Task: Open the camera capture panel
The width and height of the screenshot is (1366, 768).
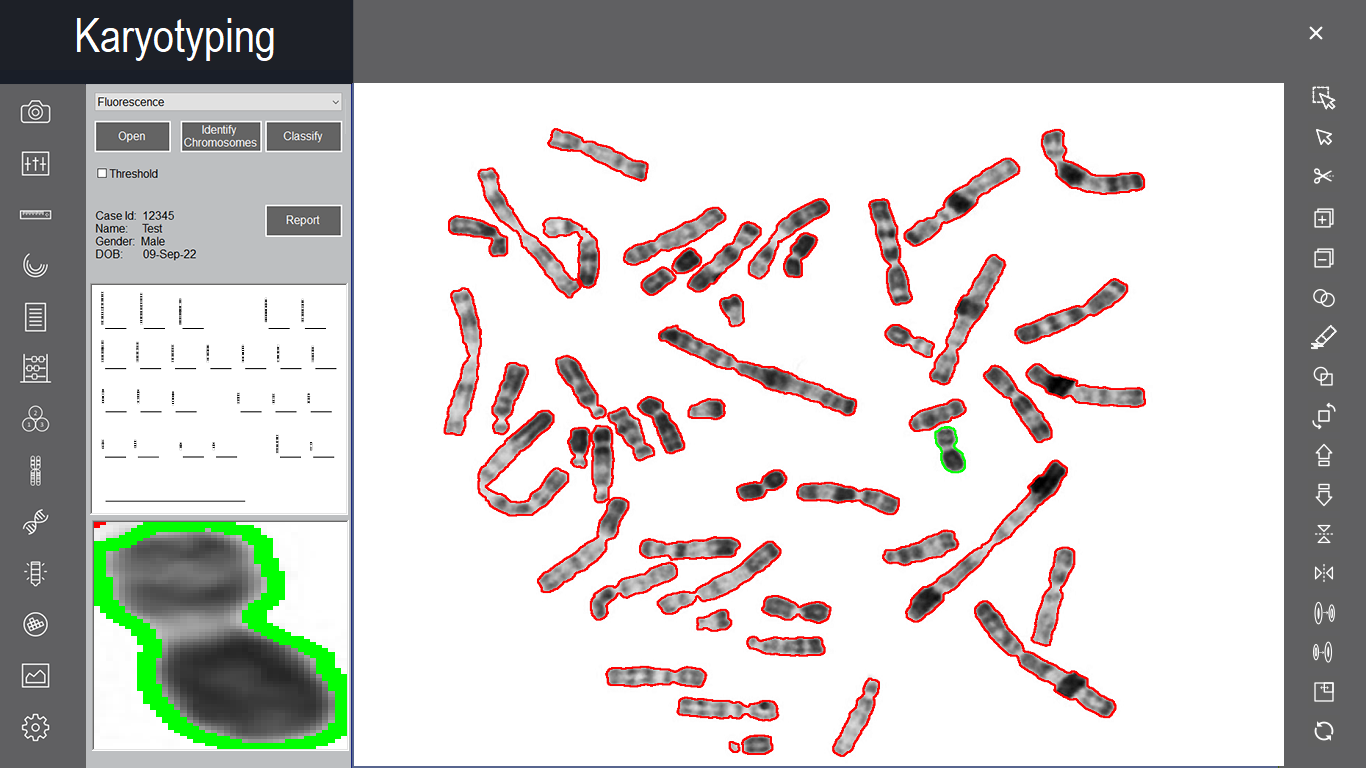Action: pyautogui.click(x=35, y=112)
